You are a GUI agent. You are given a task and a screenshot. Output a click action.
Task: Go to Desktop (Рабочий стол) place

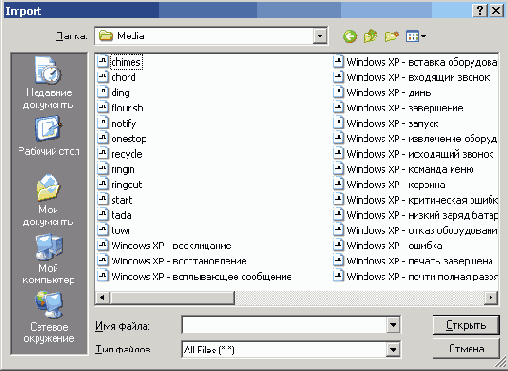[x=49, y=136]
